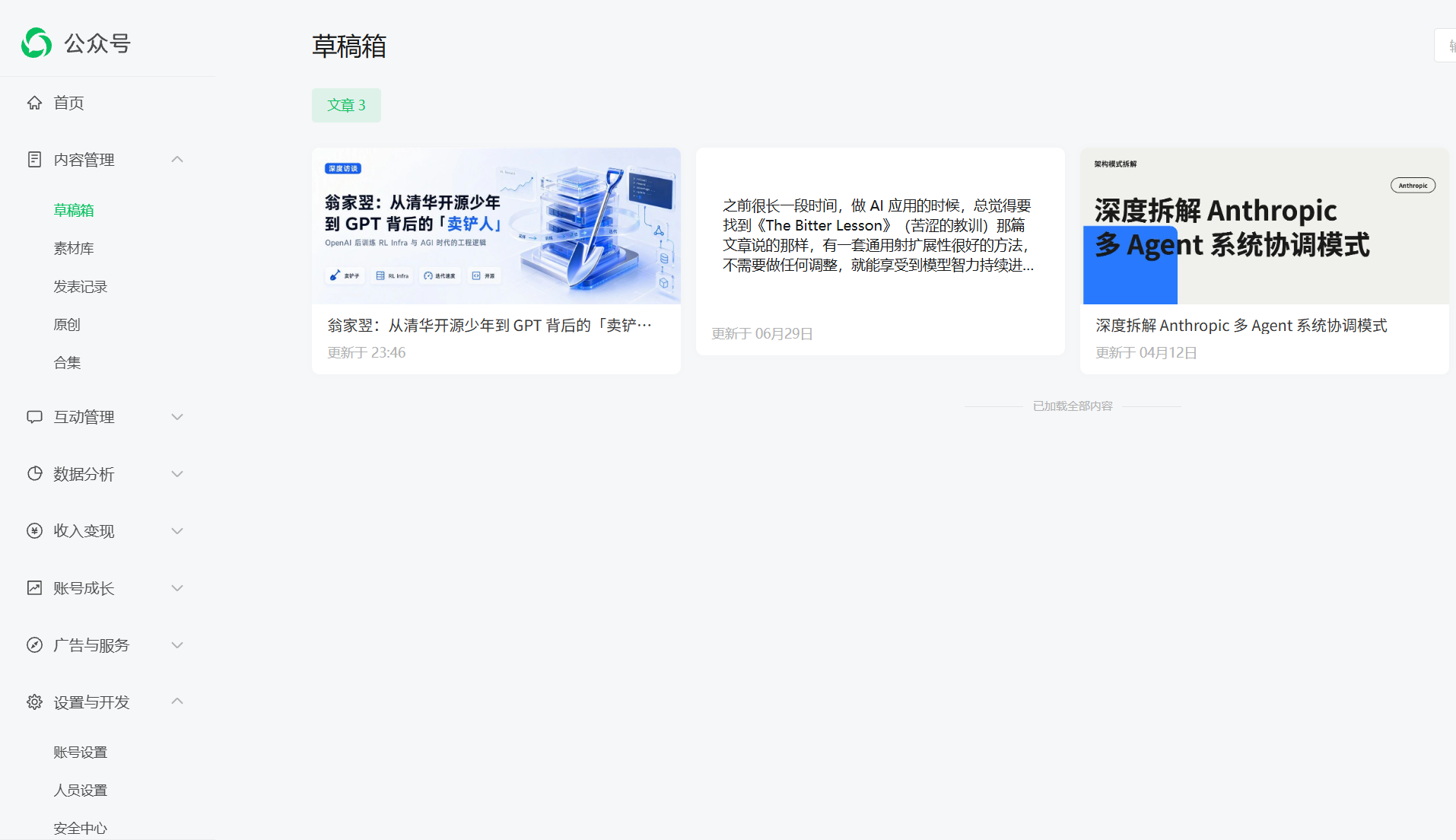
Task: Open 合集 submenu item
Action: (67, 362)
